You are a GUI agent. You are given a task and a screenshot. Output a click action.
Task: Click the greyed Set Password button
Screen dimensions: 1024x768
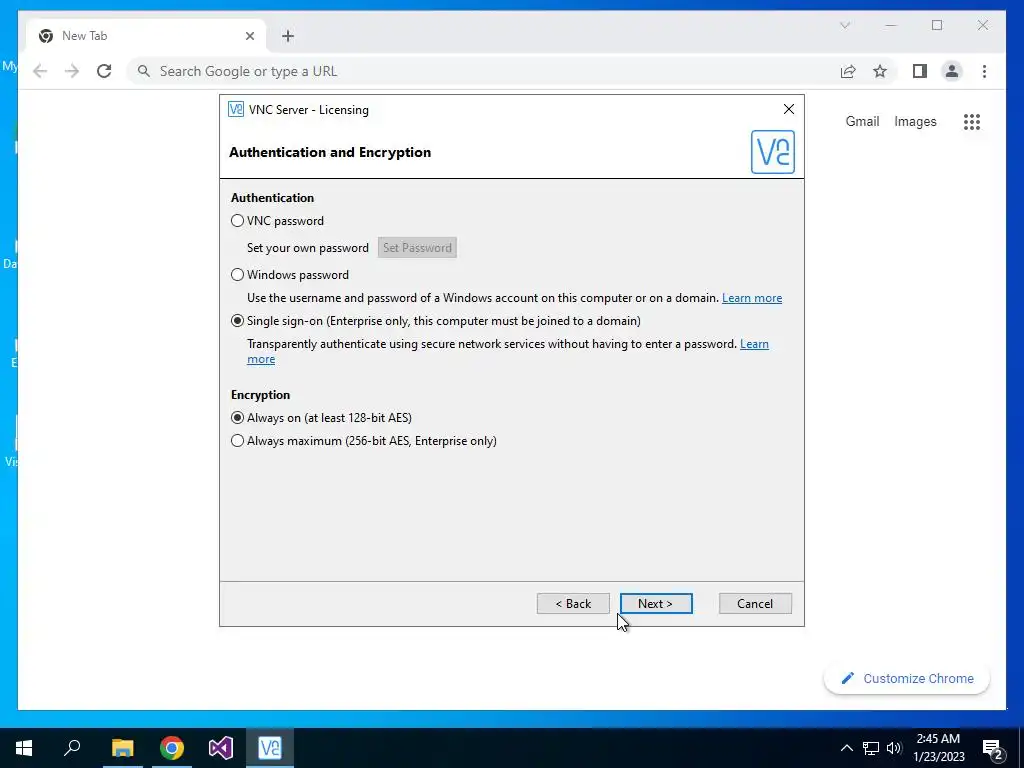417,248
